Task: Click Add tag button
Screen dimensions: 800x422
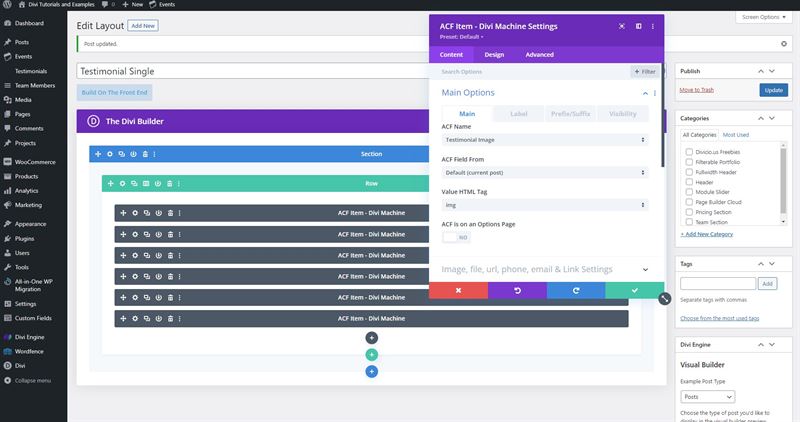Action: click(767, 284)
